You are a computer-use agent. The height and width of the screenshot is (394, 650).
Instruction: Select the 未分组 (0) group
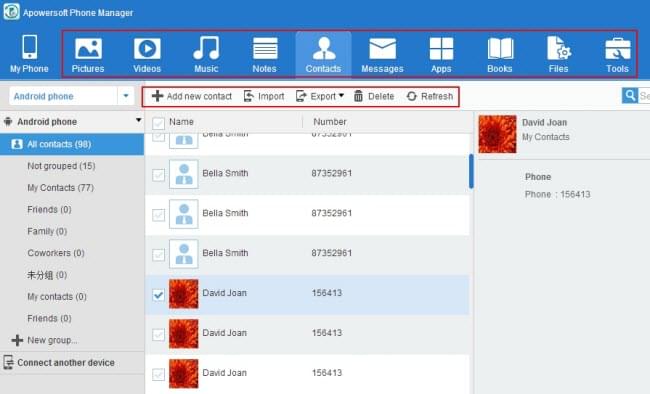coord(47,275)
